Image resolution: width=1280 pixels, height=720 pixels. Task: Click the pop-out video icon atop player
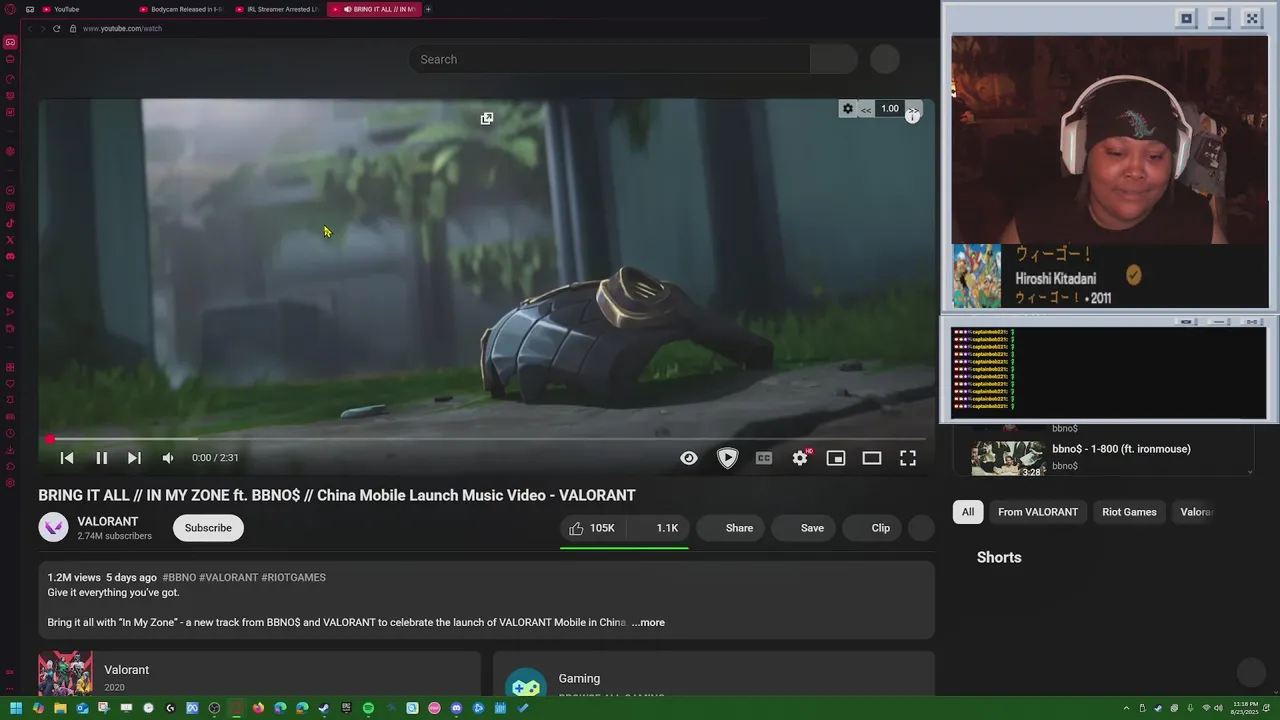[x=487, y=118]
